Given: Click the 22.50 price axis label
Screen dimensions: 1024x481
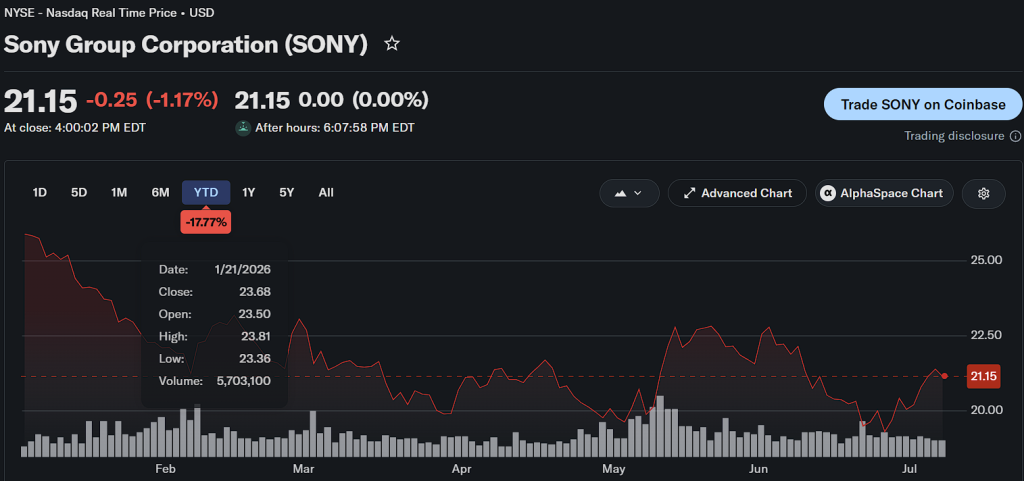Looking at the screenshot, I should coord(985,335).
